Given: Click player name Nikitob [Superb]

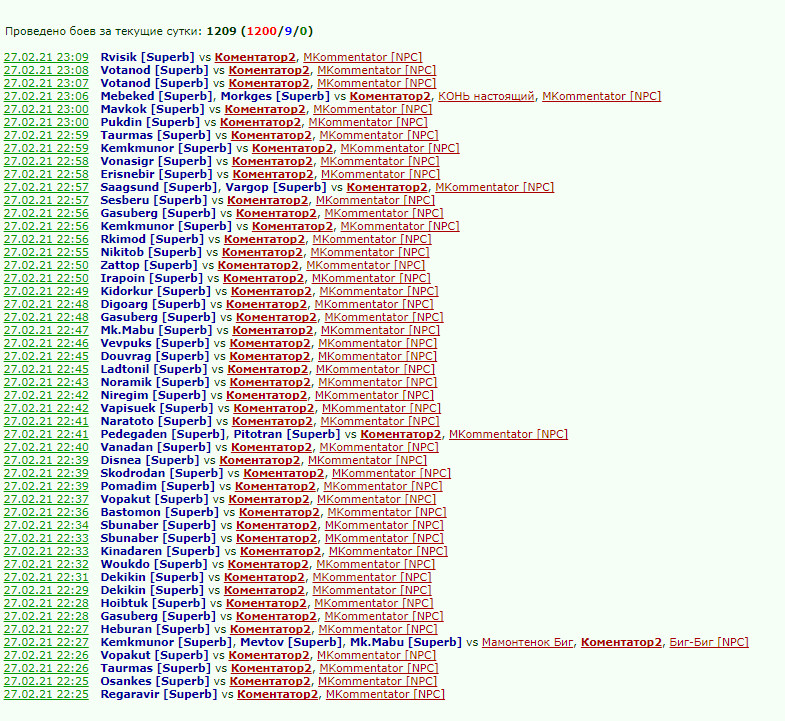Looking at the screenshot, I should point(151,252).
